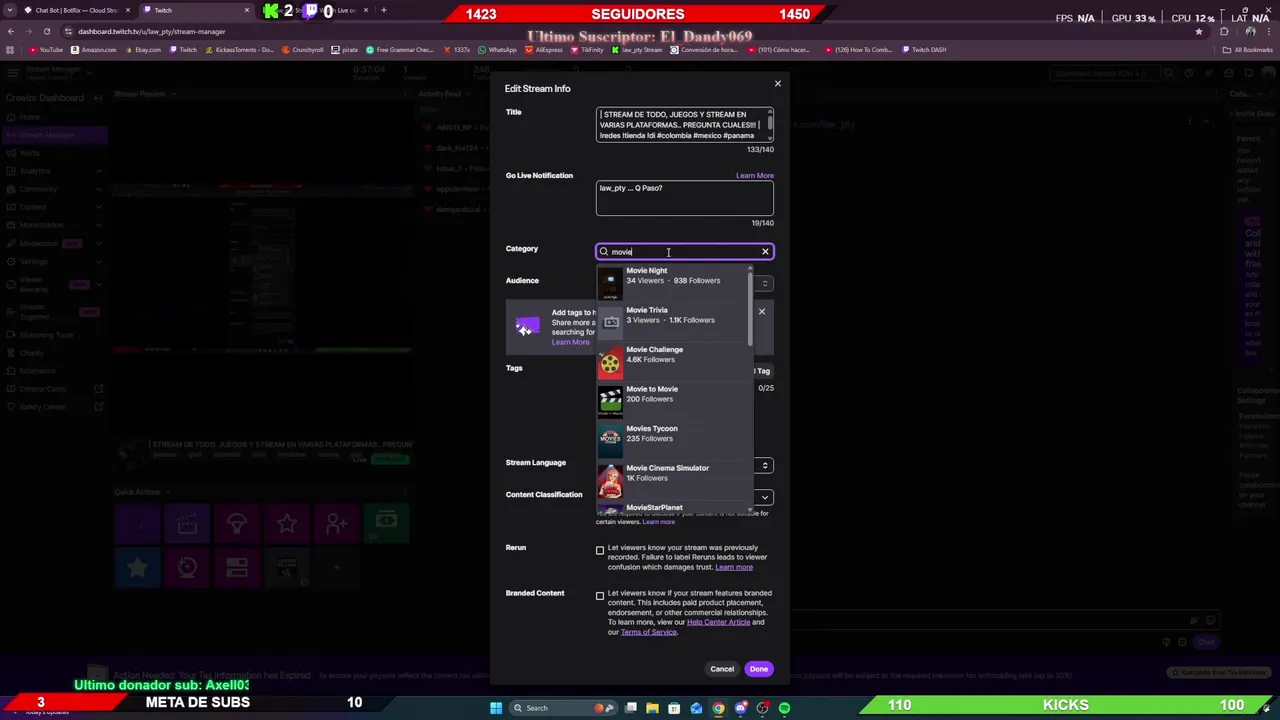1280x720 pixels.
Task: Click the Movie Trivia placeholder icon
Action: coord(610,322)
